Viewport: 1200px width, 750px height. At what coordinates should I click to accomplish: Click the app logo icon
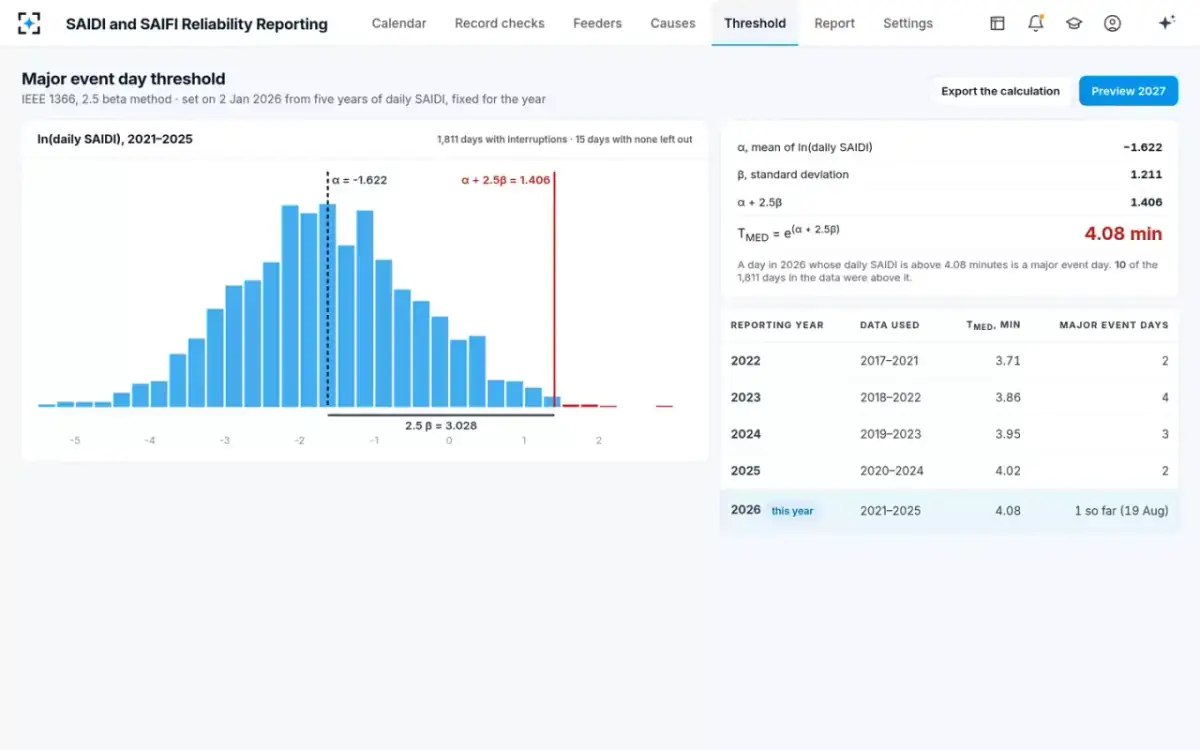coord(29,23)
